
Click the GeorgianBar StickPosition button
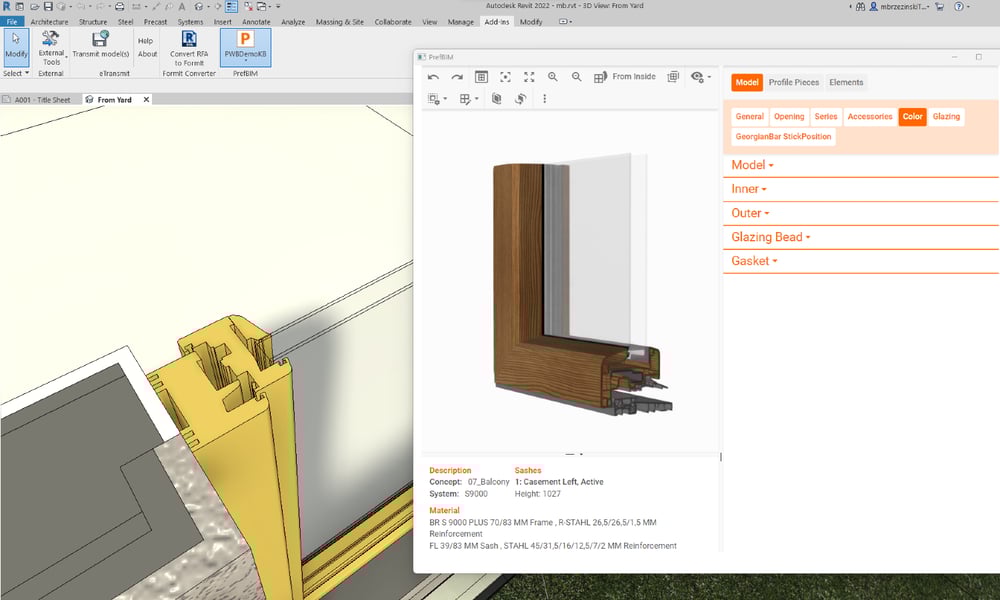(783, 136)
